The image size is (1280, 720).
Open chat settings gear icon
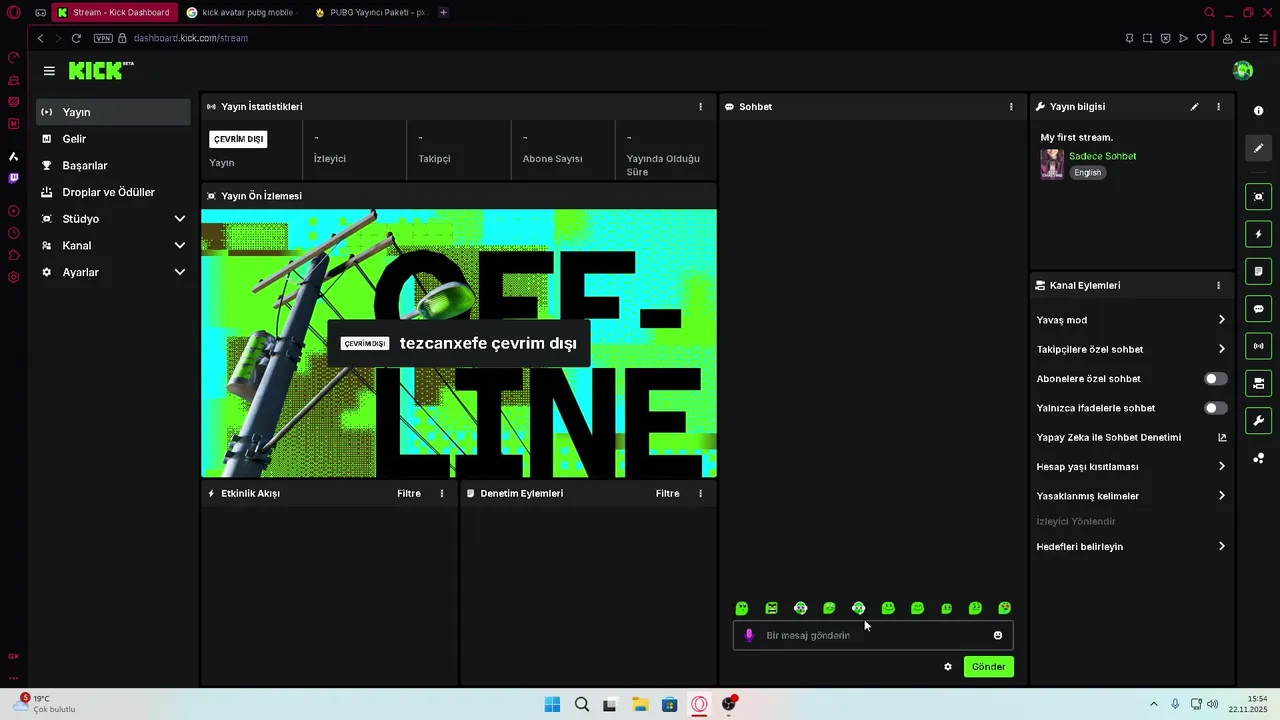948,667
